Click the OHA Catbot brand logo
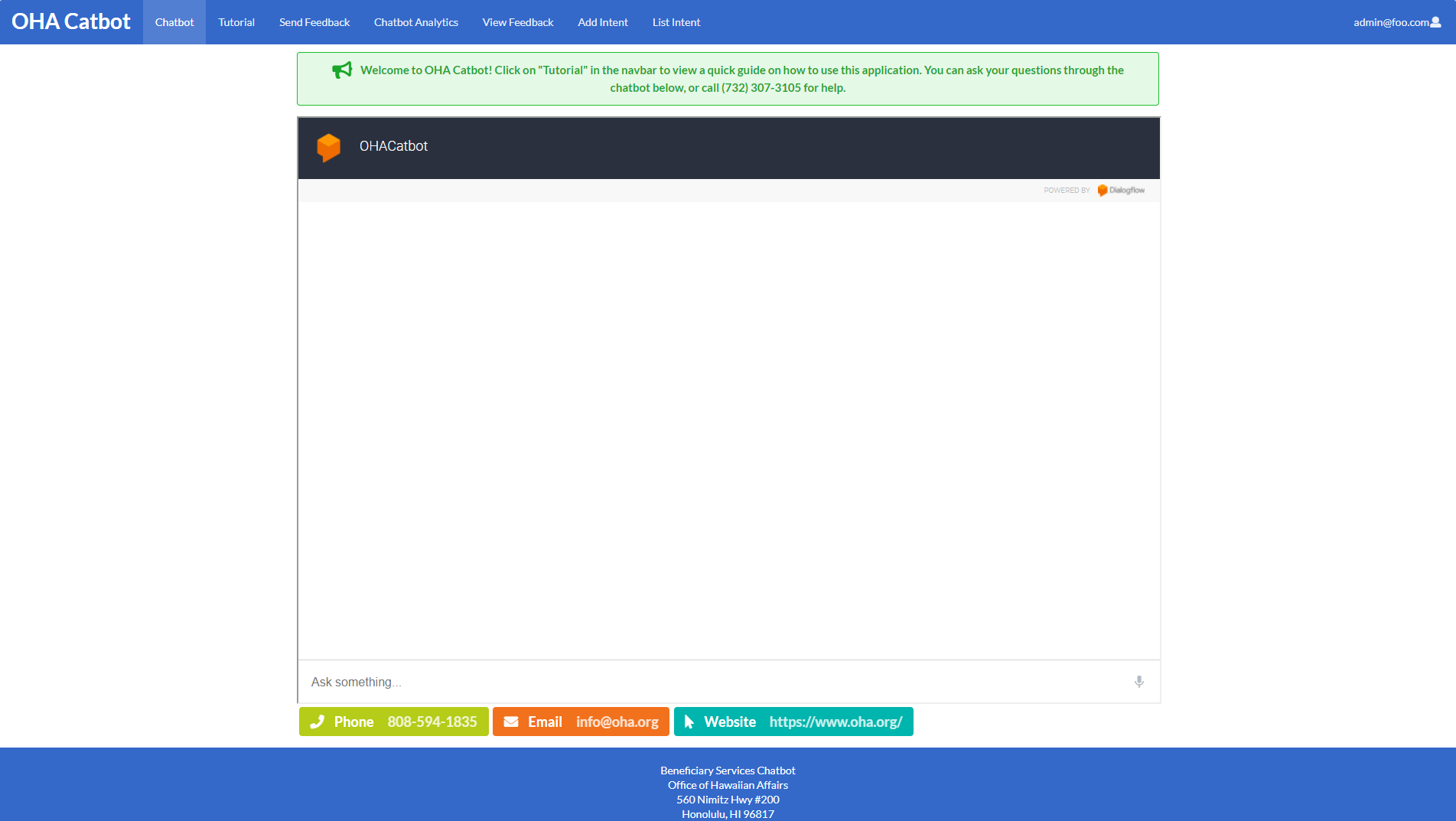 pyautogui.click(x=71, y=21)
